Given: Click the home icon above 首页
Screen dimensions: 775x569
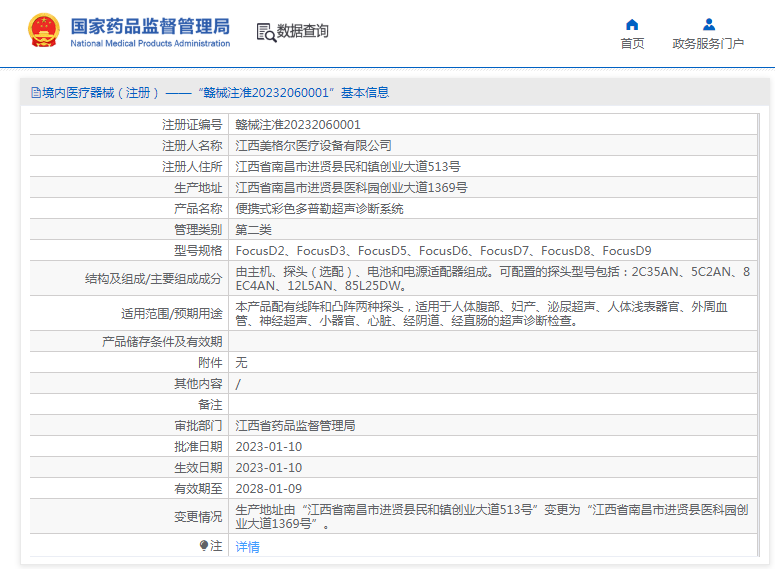Looking at the screenshot, I should tap(632, 24).
